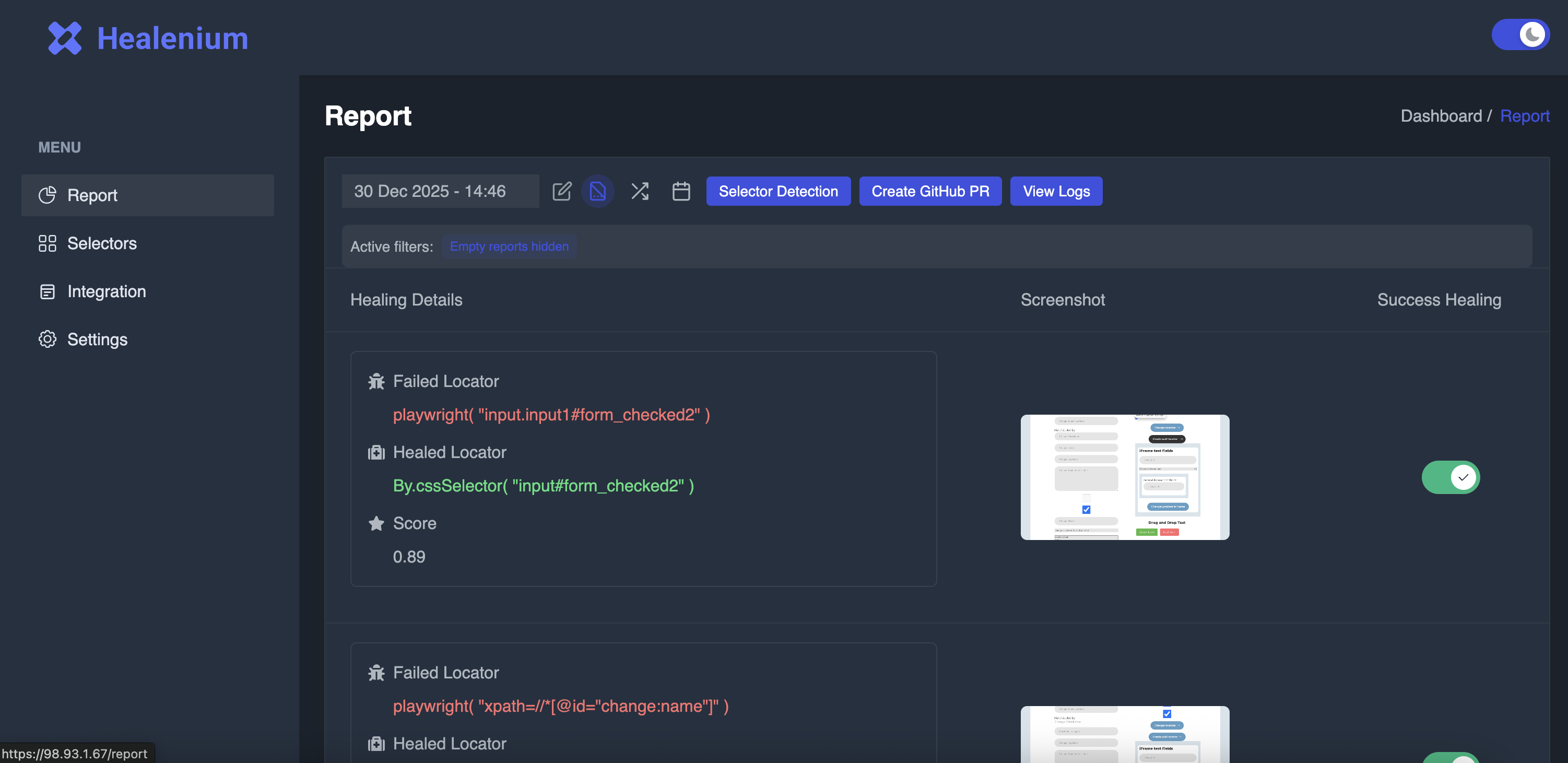Open the calendar date picker icon
Screen dimensions: 1568x763
click(680, 191)
